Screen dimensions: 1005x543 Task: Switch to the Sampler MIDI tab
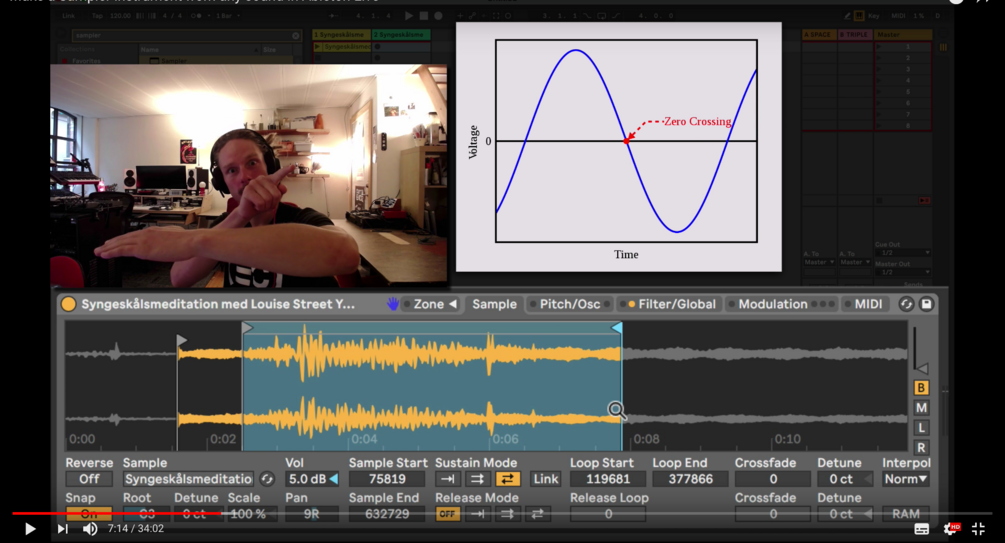tap(868, 304)
